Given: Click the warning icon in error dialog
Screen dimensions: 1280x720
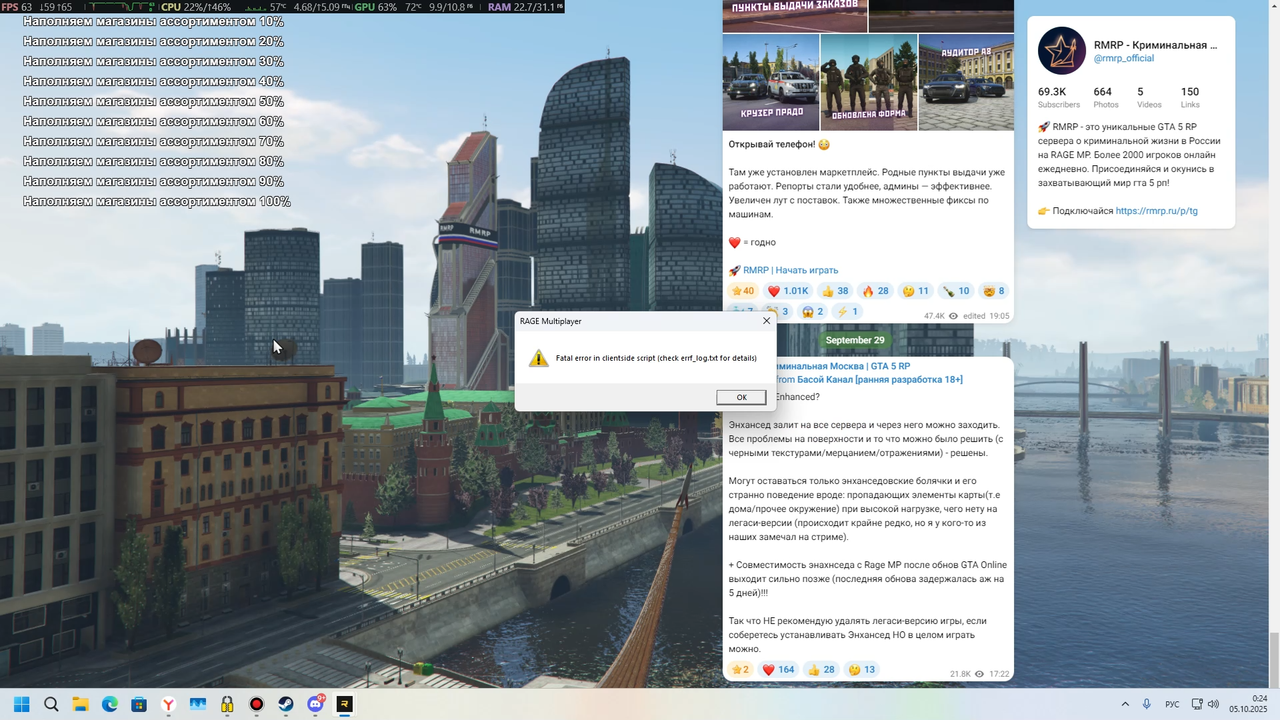Looking at the screenshot, I should coord(538,358).
